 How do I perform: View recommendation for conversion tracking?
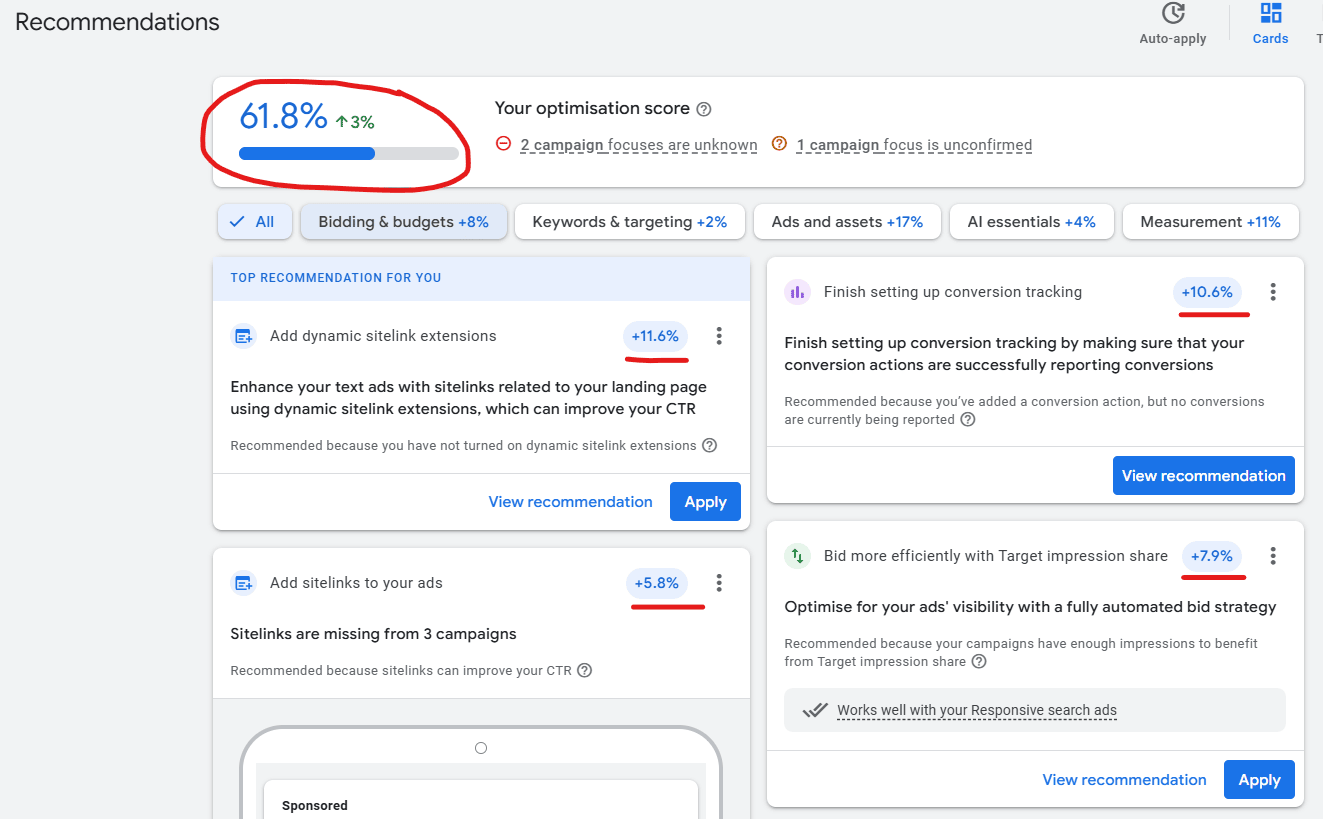pyautogui.click(x=1203, y=476)
